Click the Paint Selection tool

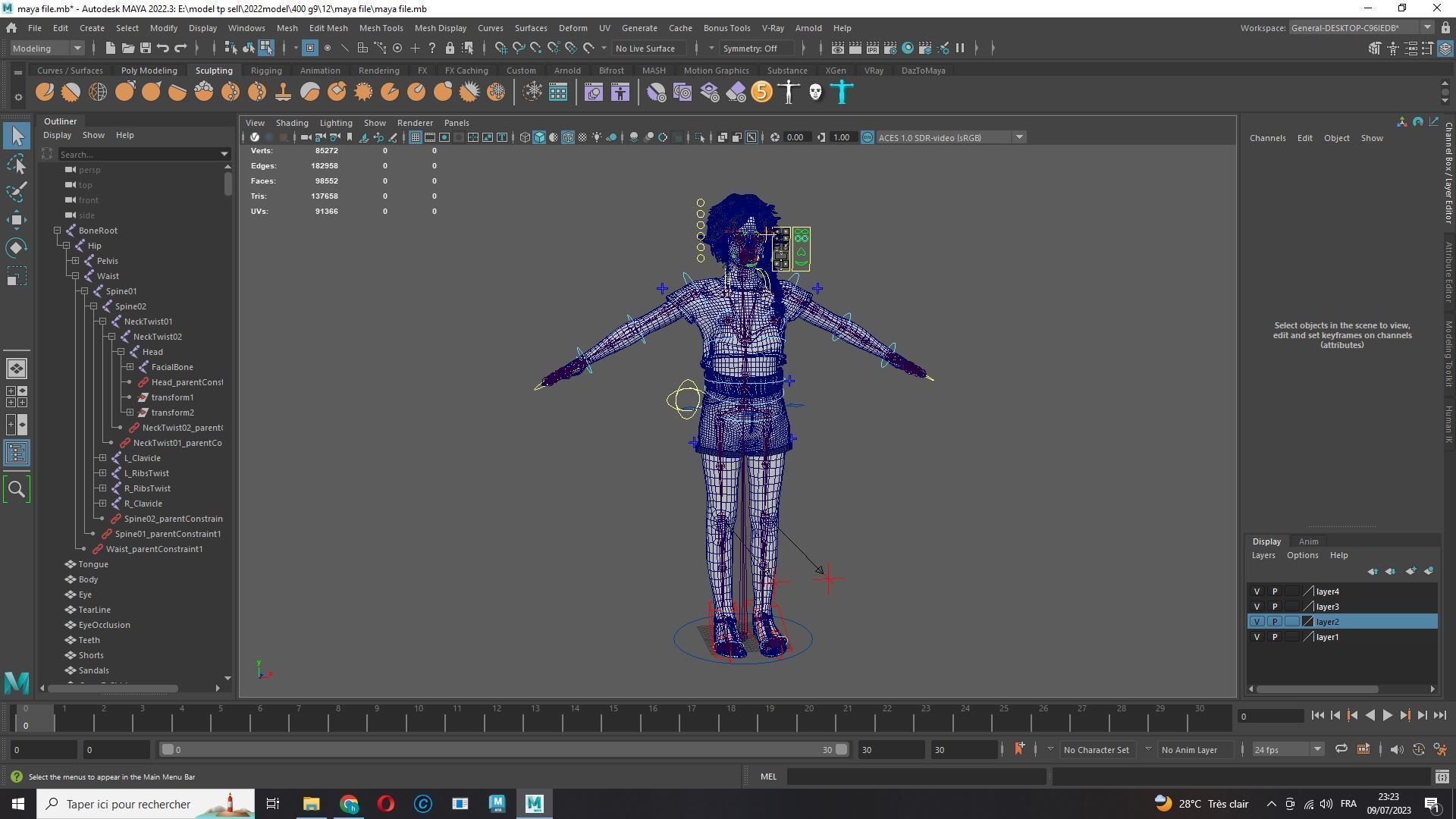(17, 191)
